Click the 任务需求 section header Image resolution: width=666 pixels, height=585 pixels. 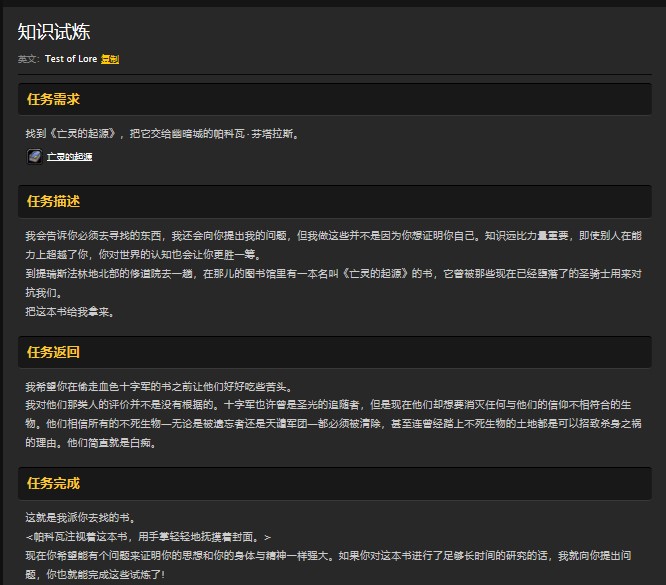[54, 99]
